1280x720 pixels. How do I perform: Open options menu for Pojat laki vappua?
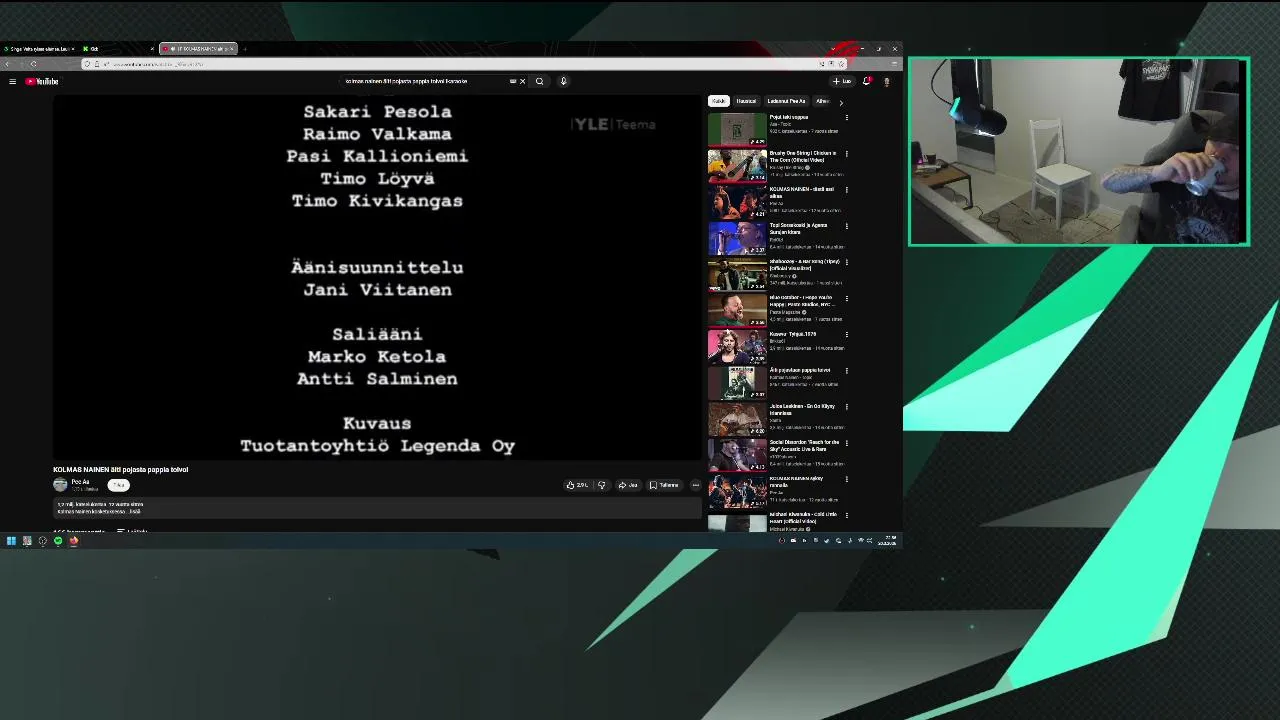point(846,118)
